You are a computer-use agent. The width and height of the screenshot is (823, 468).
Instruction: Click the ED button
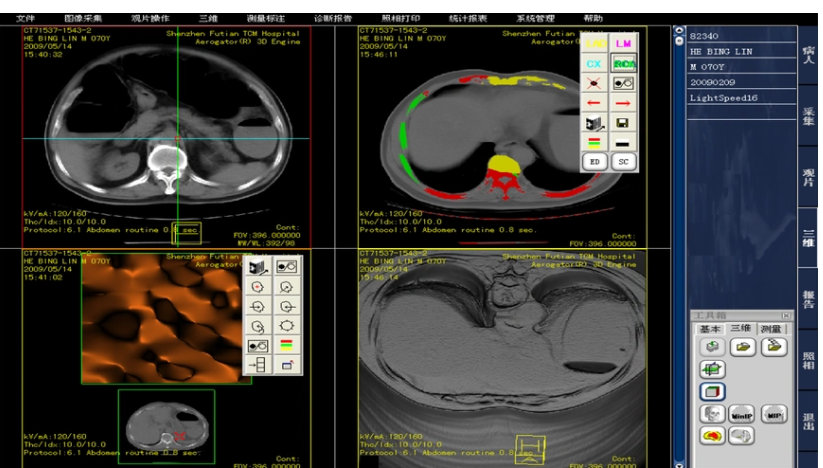pos(595,162)
